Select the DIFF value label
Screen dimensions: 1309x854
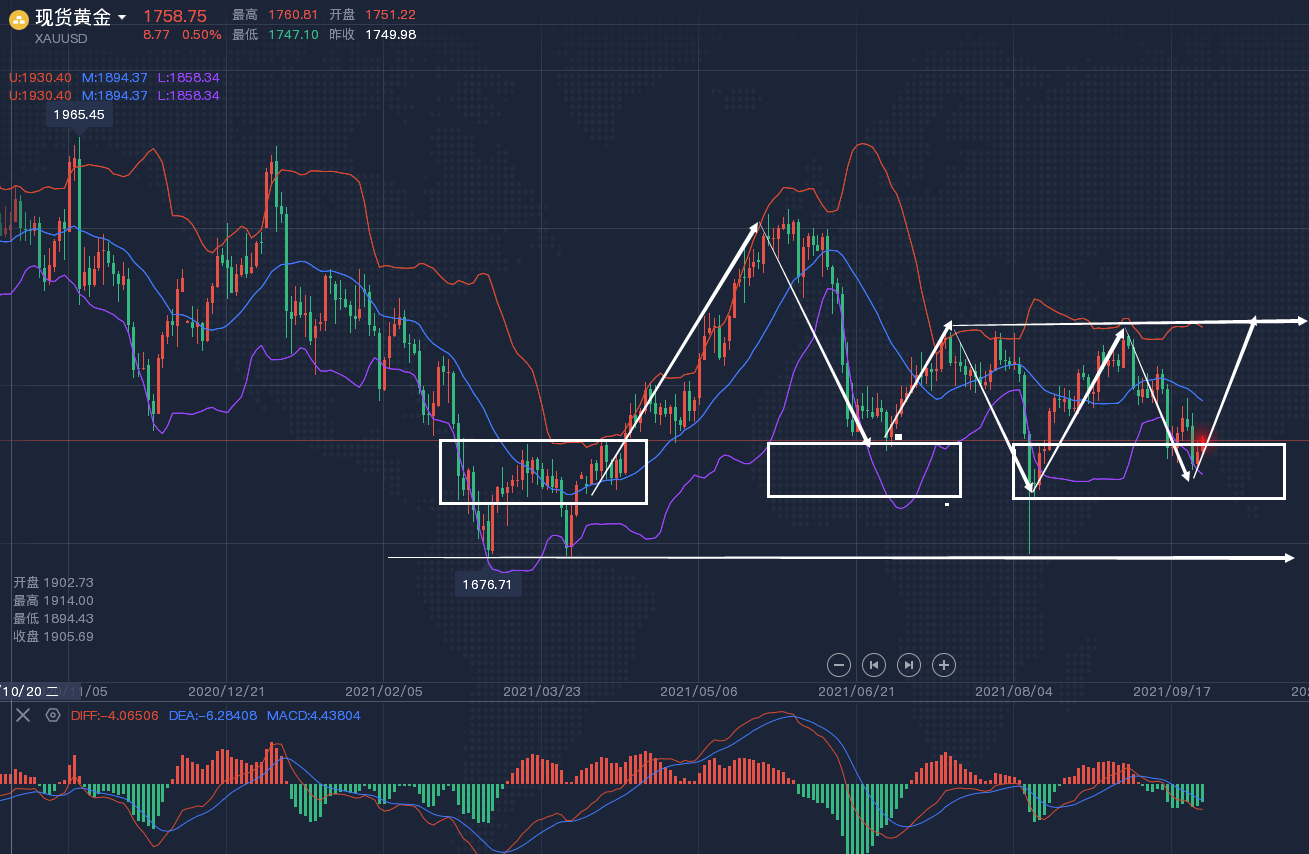click(115, 715)
